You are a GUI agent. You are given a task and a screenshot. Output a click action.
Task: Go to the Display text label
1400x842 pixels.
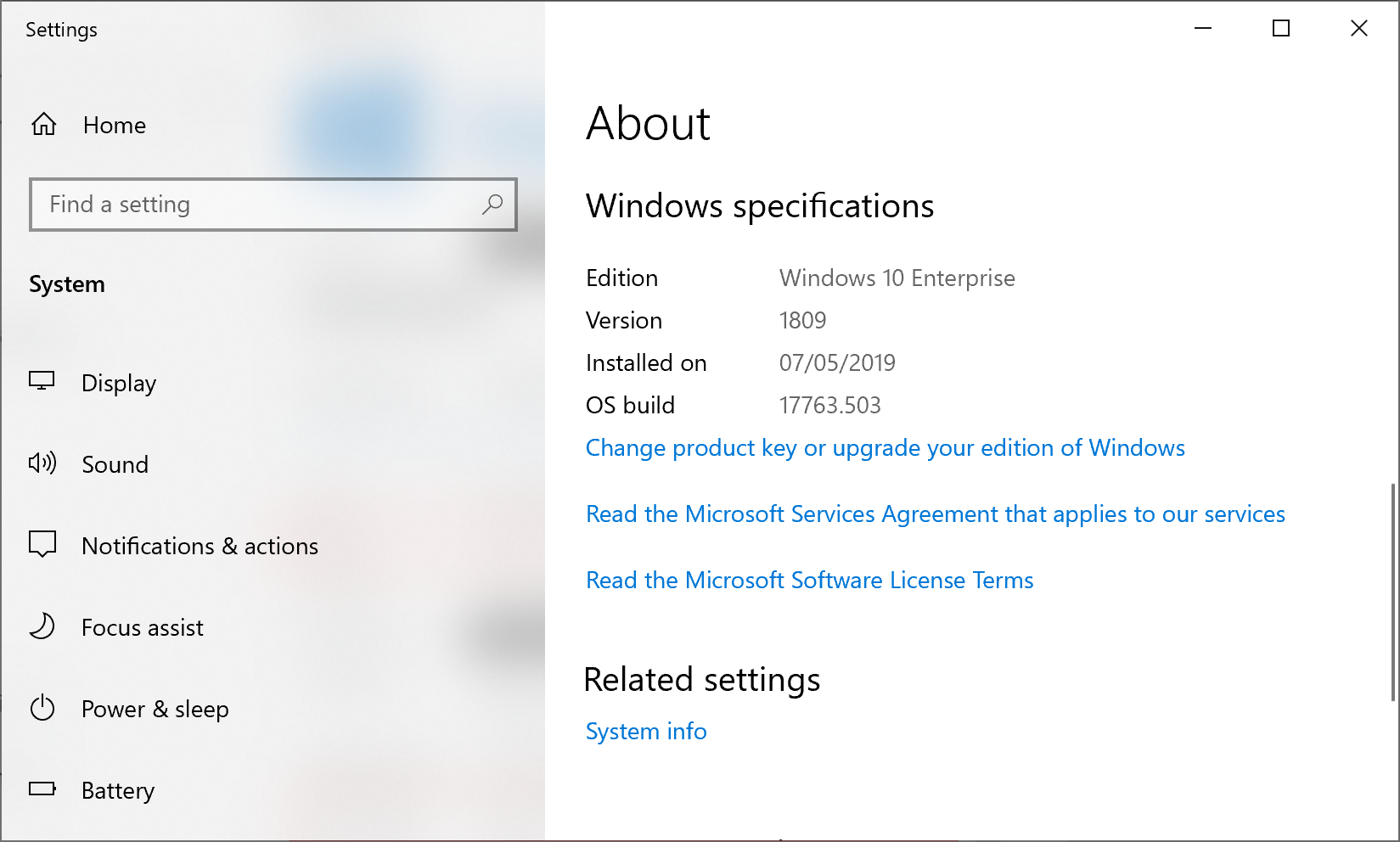[x=119, y=383]
